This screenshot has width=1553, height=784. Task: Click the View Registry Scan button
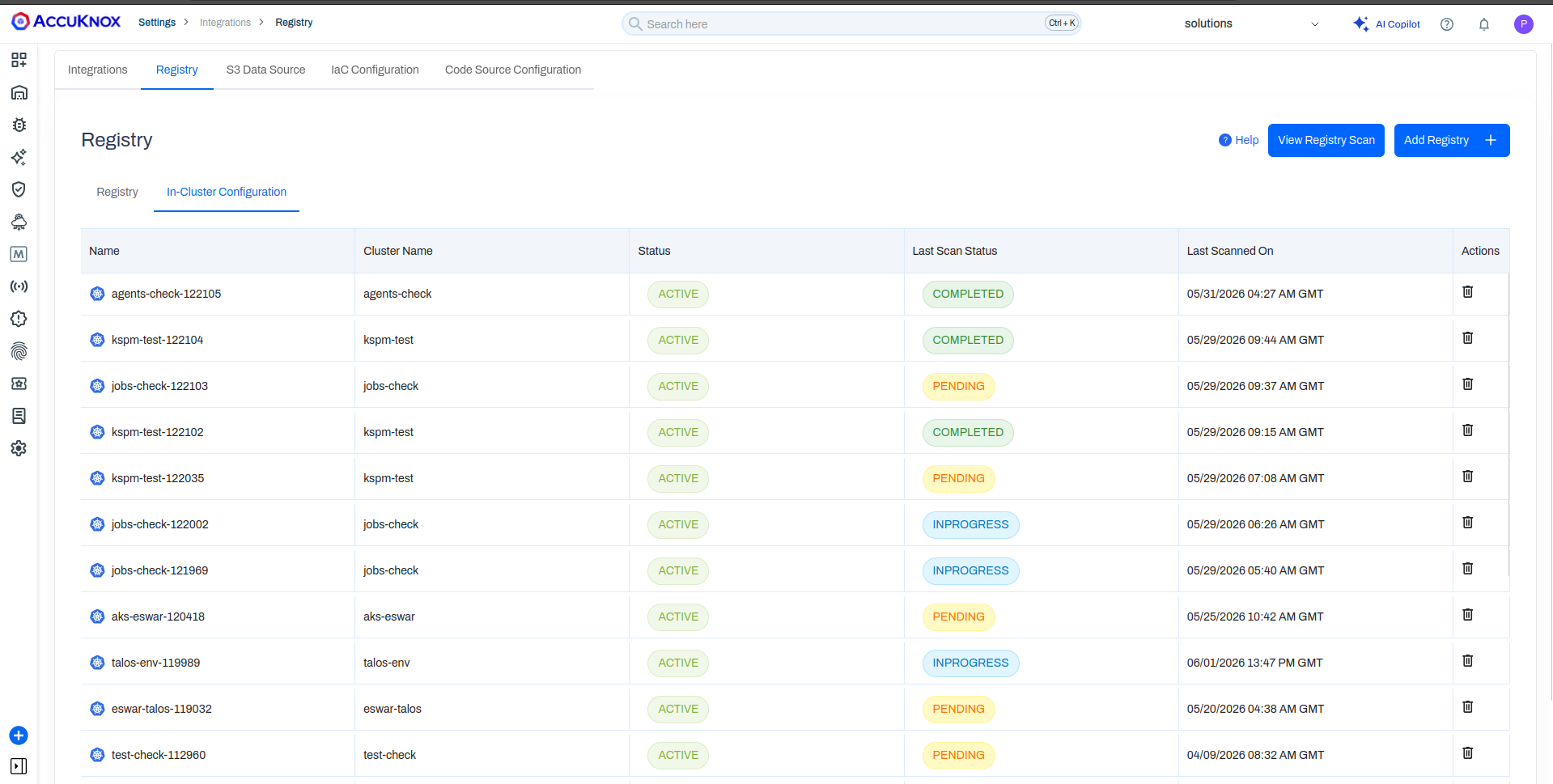point(1326,140)
